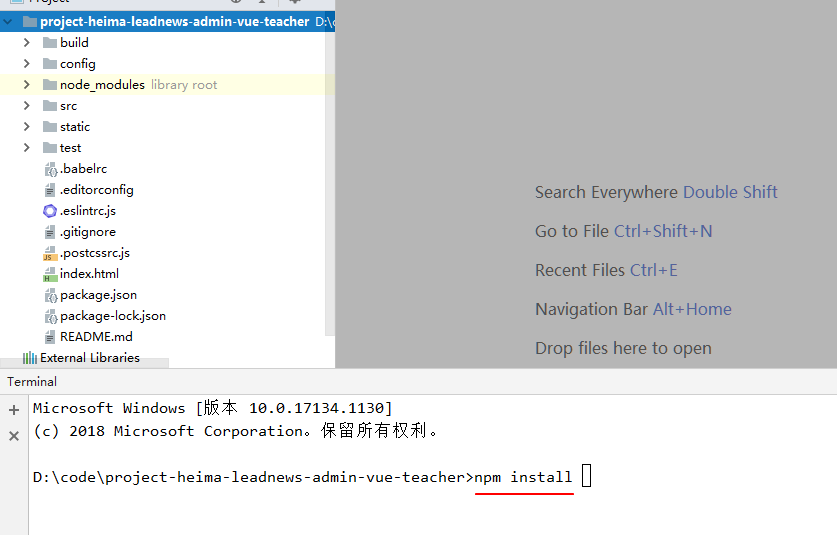The image size is (837, 535).
Task: Select the node_modules folder icon
Action: 50,84
